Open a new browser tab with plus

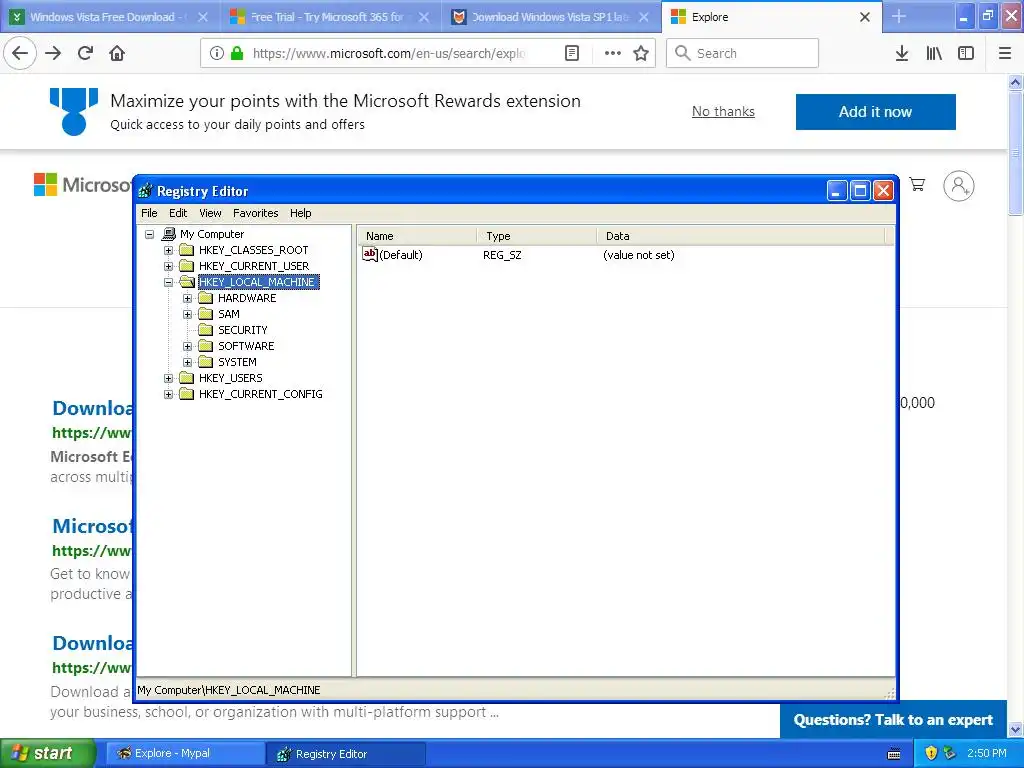(x=899, y=16)
